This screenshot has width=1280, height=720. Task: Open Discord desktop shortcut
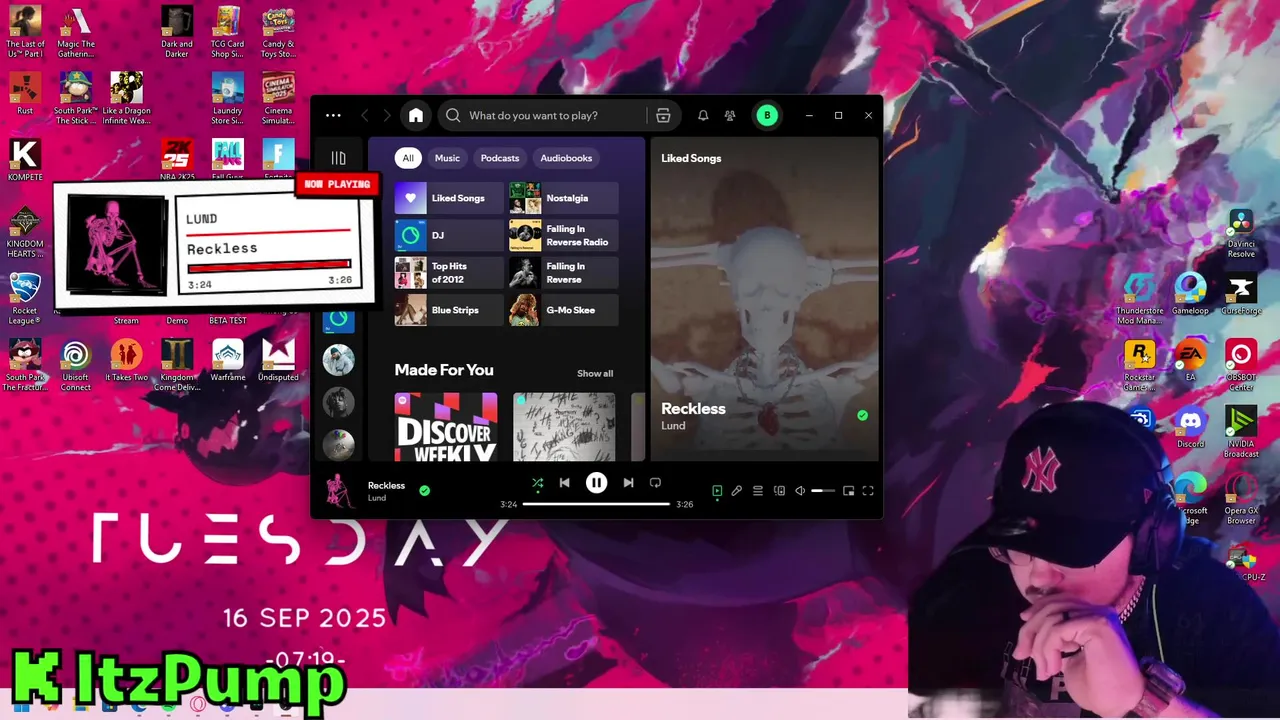click(x=1190, y=428)
